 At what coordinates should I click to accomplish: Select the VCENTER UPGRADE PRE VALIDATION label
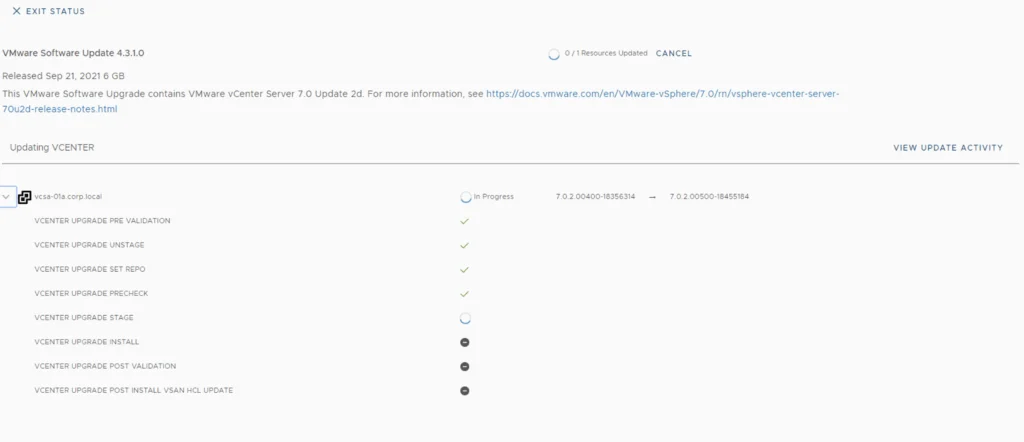[103, 221]
